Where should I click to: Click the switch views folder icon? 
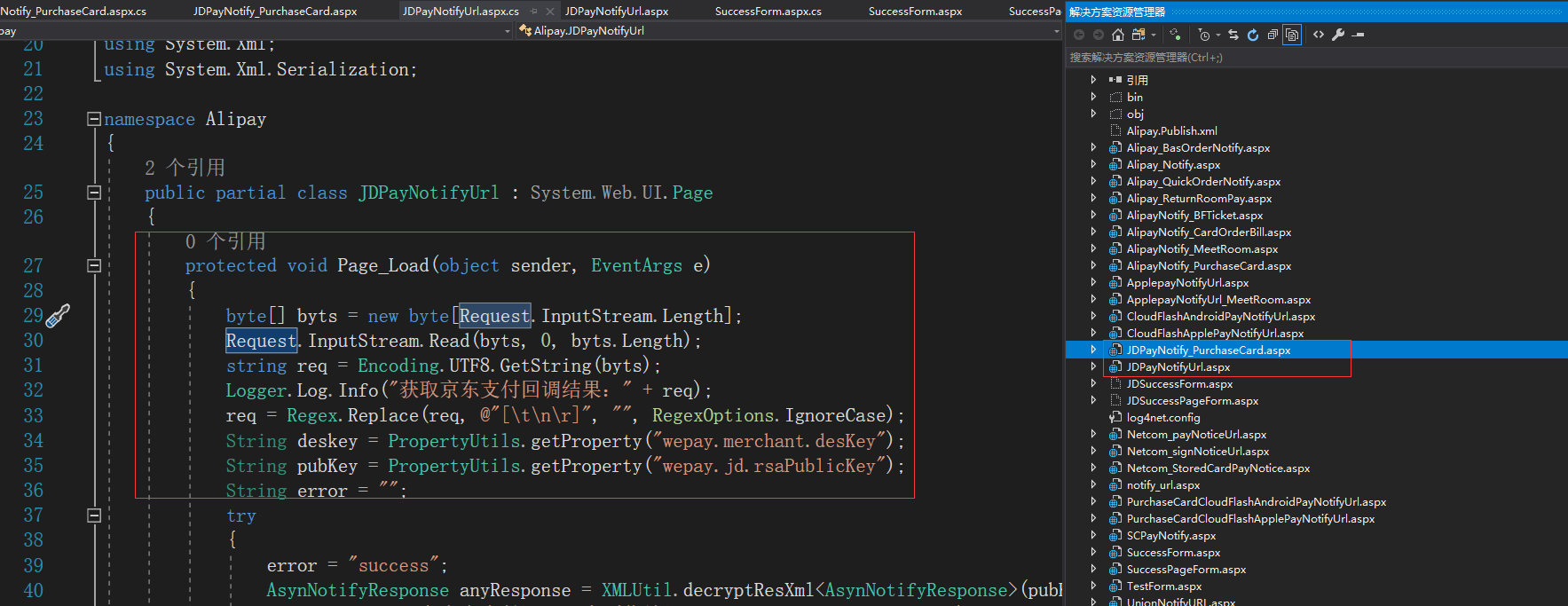click(x=1139, y=35)
